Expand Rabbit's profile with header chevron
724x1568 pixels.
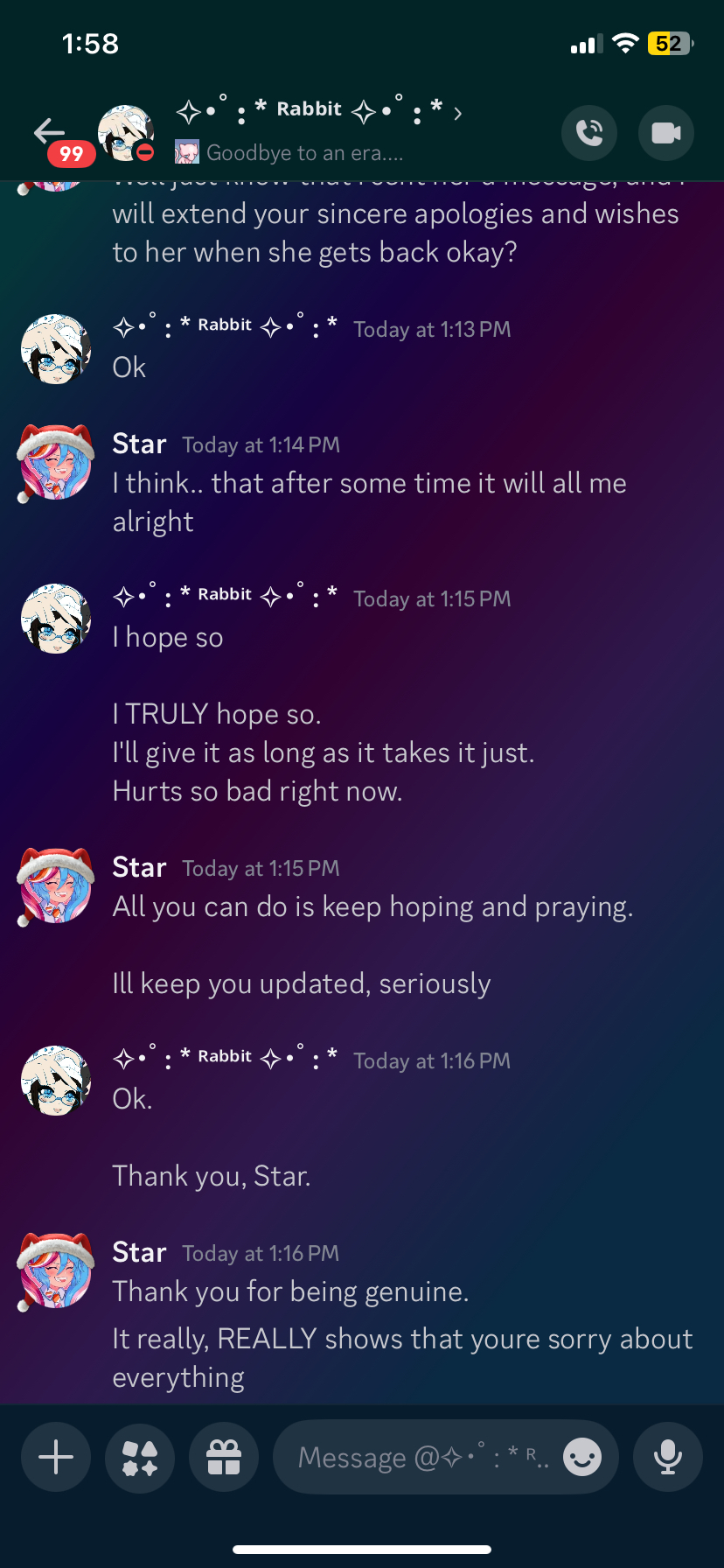[x=457, y=113]
